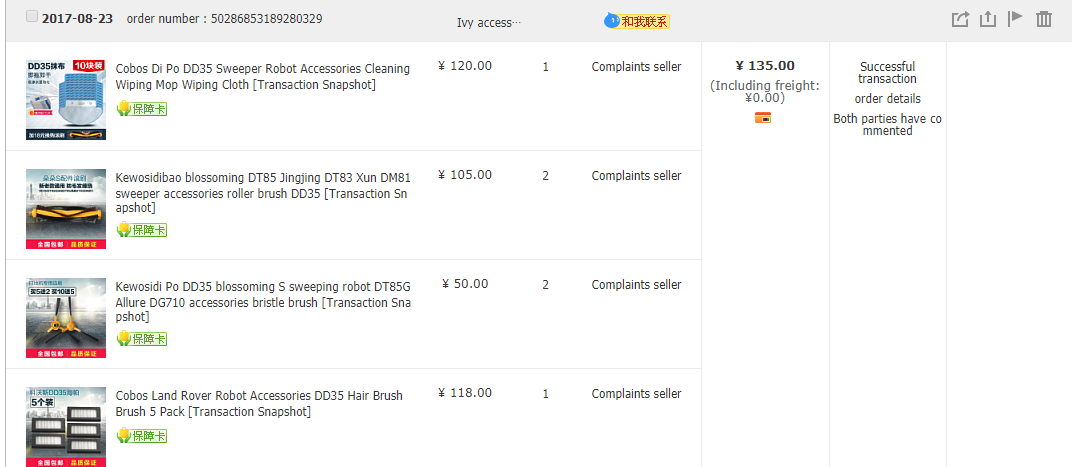Open the Ivy access store link

pos(489,22)
